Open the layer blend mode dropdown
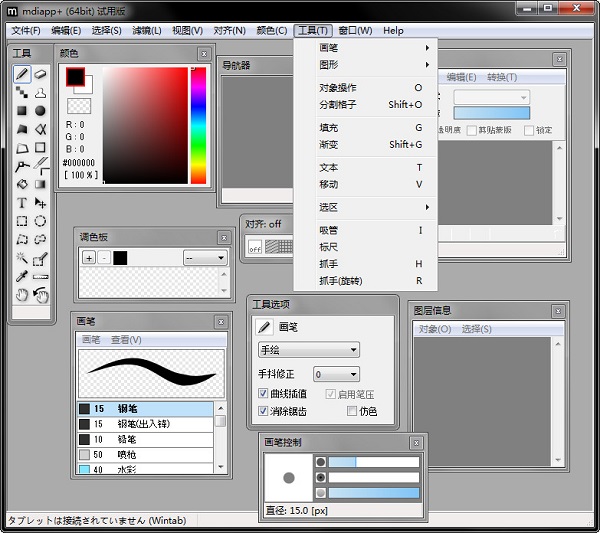The image size is (600, 533). pos(491,97)
